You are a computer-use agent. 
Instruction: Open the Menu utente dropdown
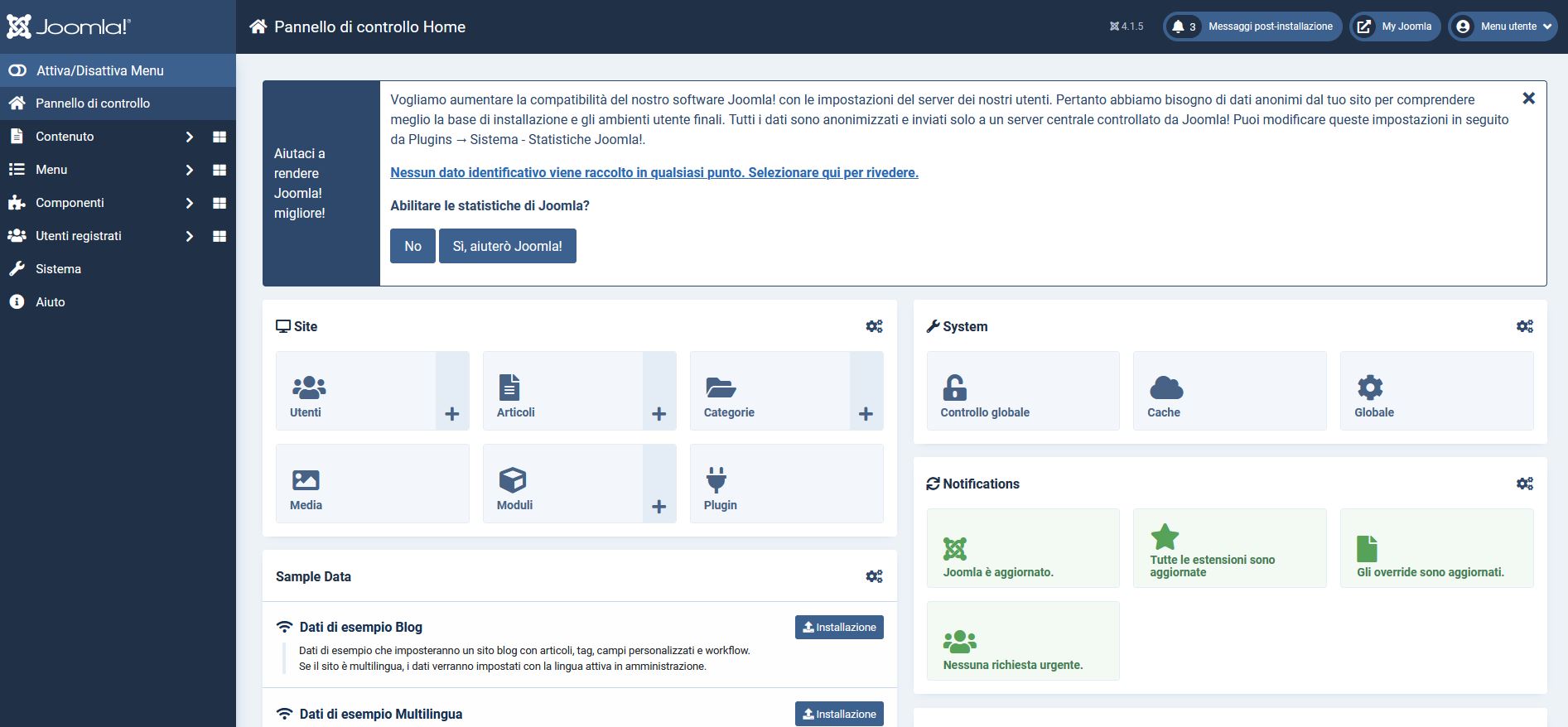click(1503, 26)
